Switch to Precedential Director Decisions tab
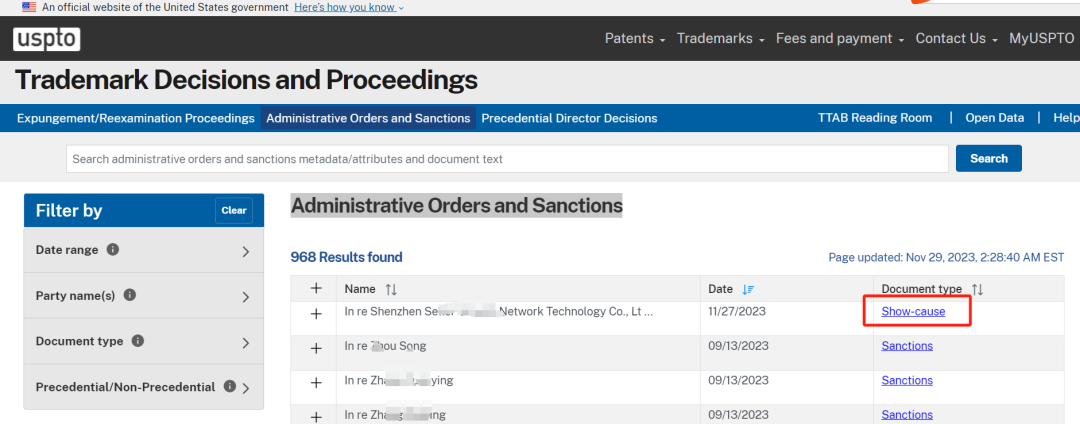The height and width of the screenshot is (424, 1080). point(569,118)
